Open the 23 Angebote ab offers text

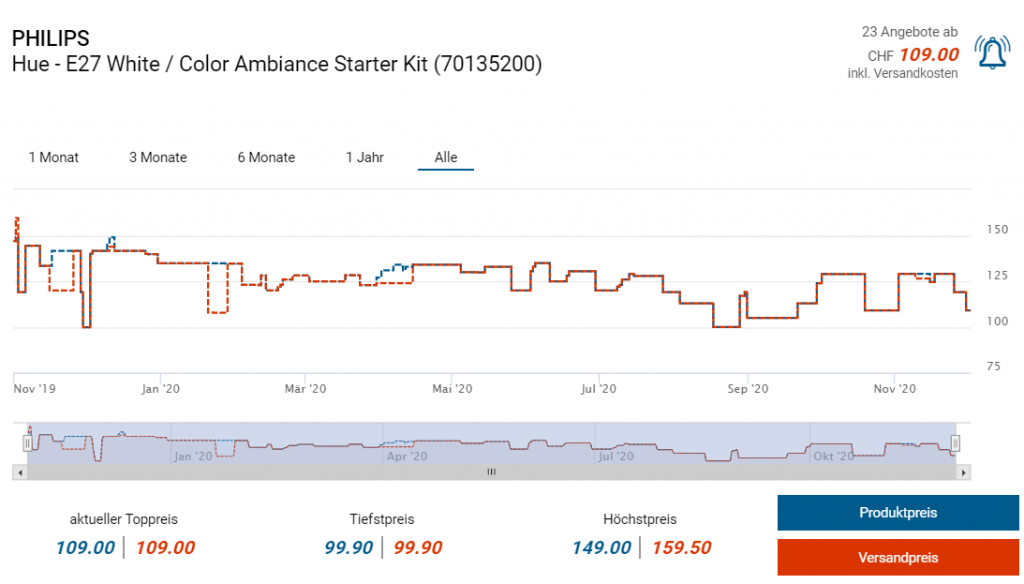909,32
